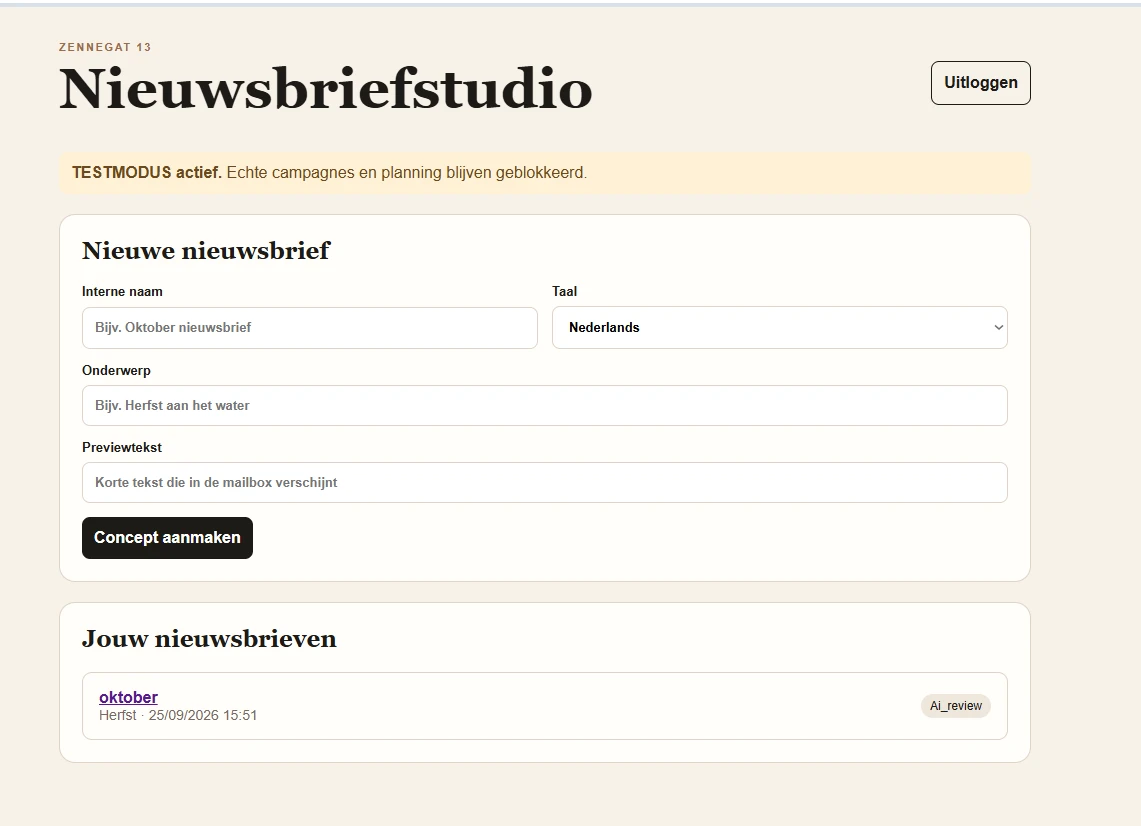
Task: Click the Nieuwe nieuwsbrief heading
Action: 206,250
